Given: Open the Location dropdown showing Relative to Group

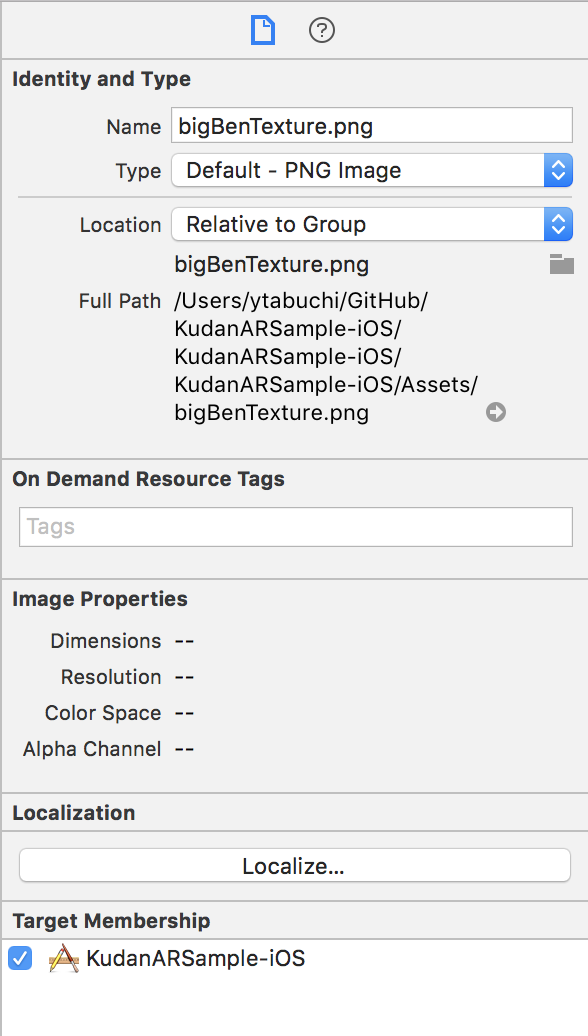Looking at the screenshot, I should point(372,225).
